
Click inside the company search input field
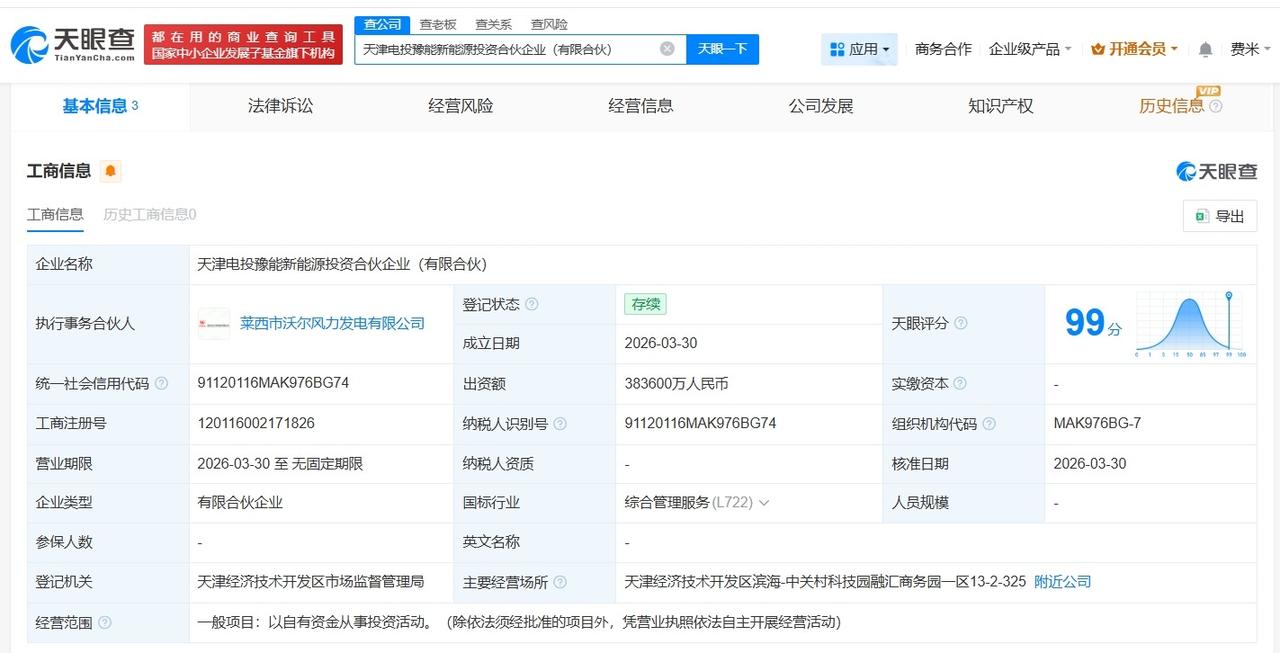pos(500,48)
